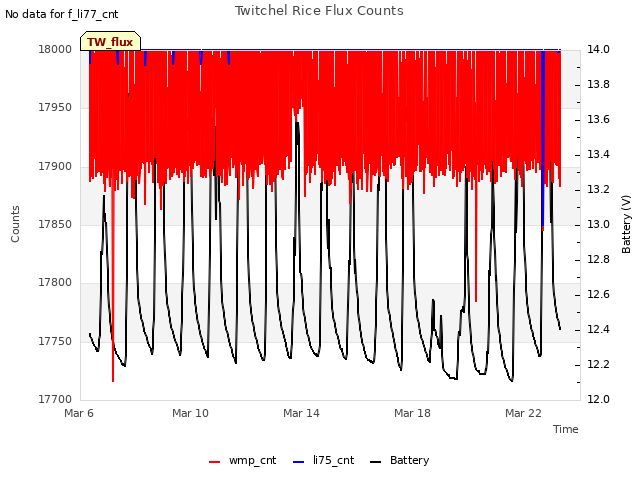Click the 13.4 battery tick label

click(598, 154)
